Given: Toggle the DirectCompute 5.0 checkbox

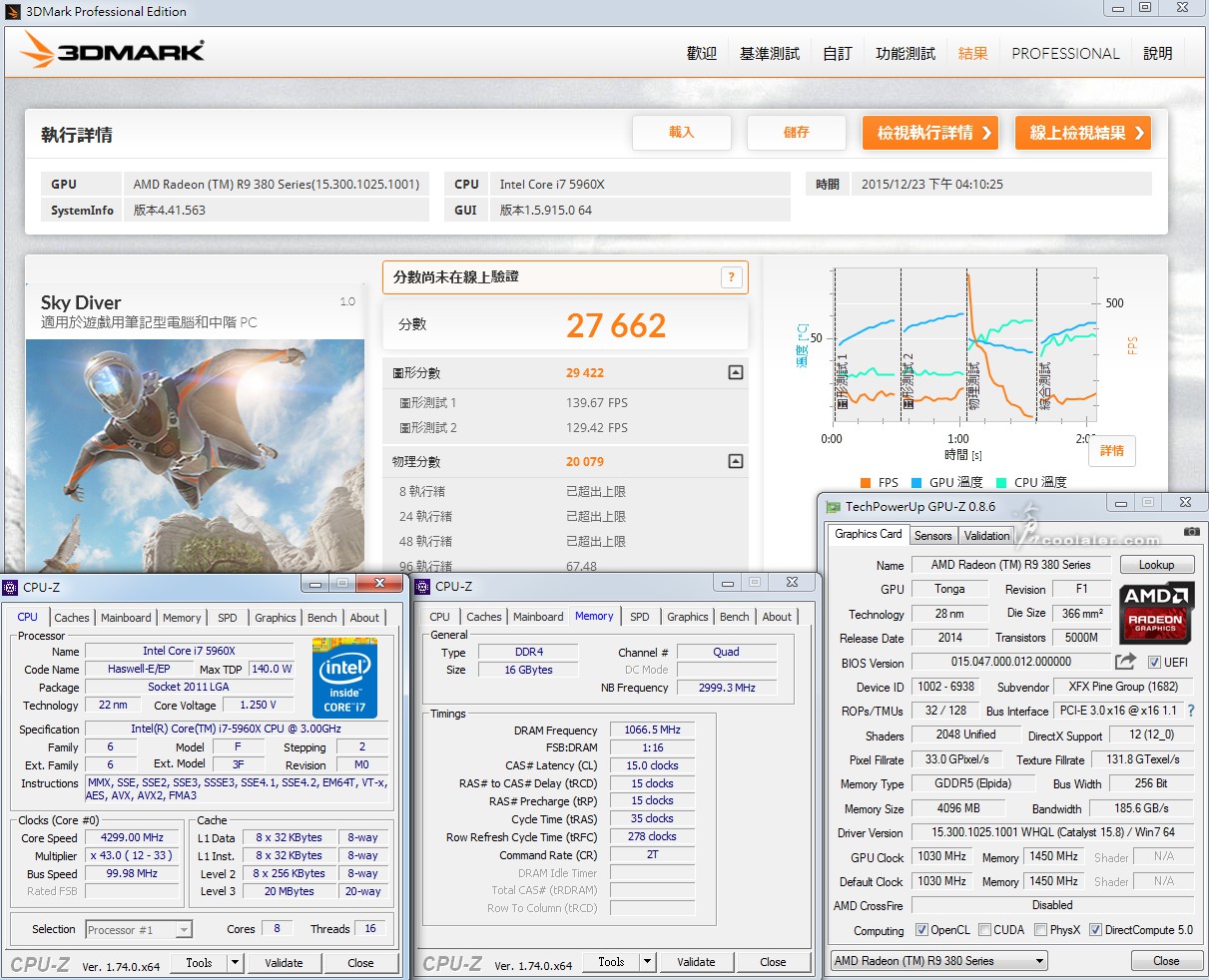Looking at the screenshot, I should 1095,930.
